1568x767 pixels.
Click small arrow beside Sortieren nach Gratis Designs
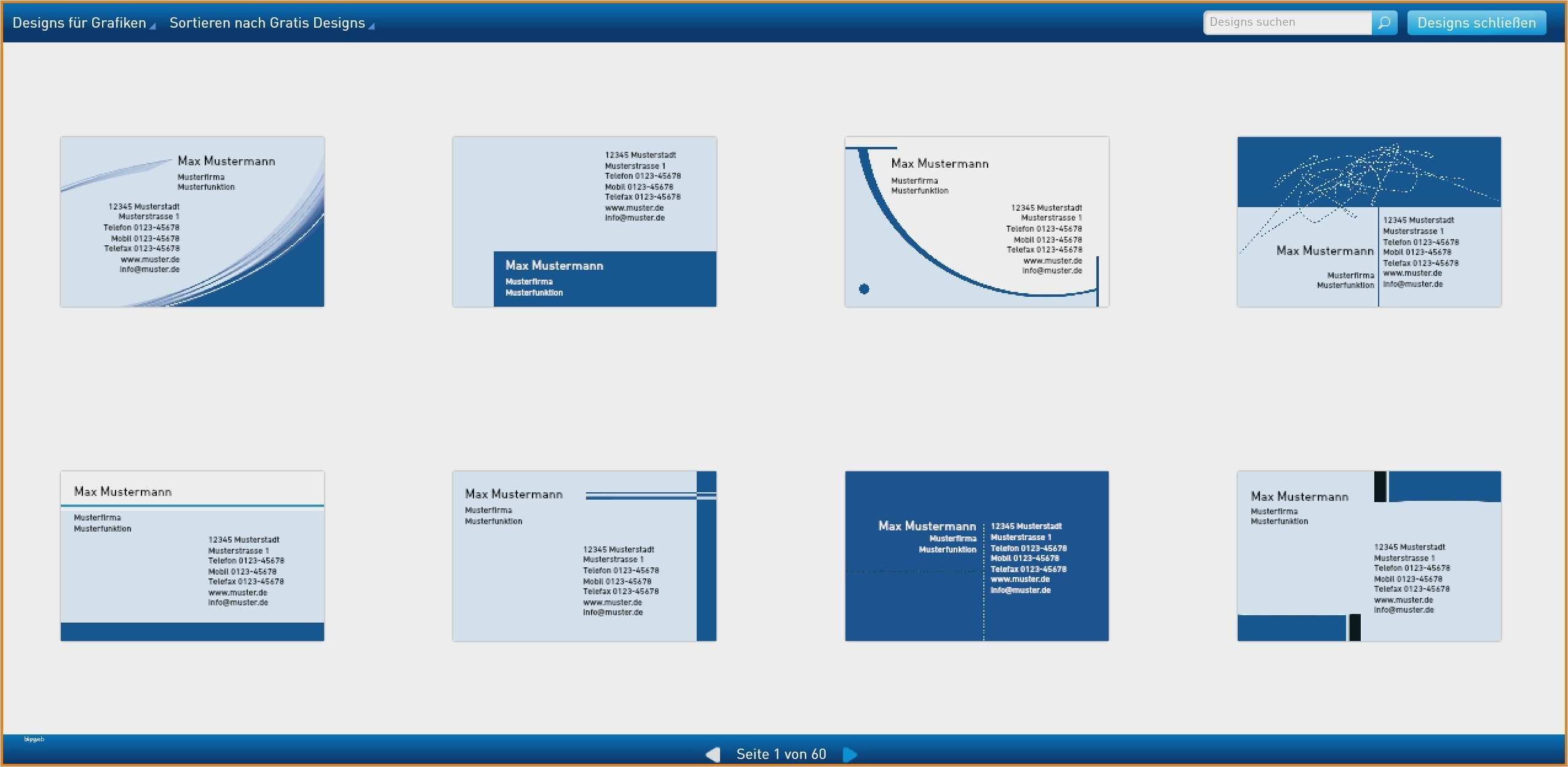pyautogui.click(x=371, y=26)
